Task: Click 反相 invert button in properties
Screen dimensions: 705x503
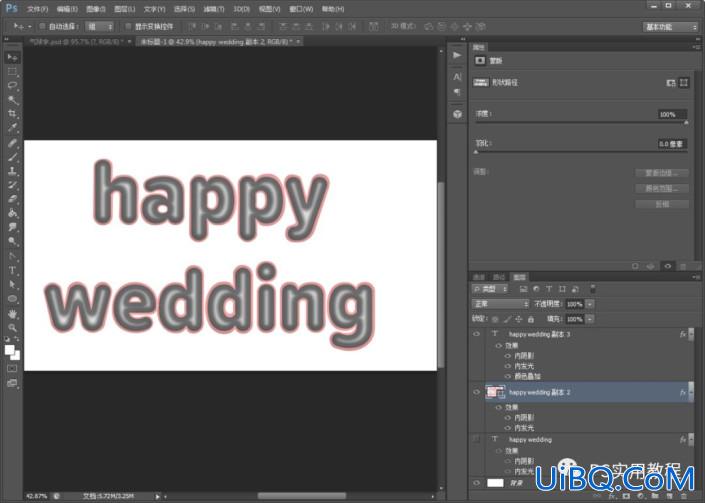Action: pyautogui.click(x=662, y=204)
